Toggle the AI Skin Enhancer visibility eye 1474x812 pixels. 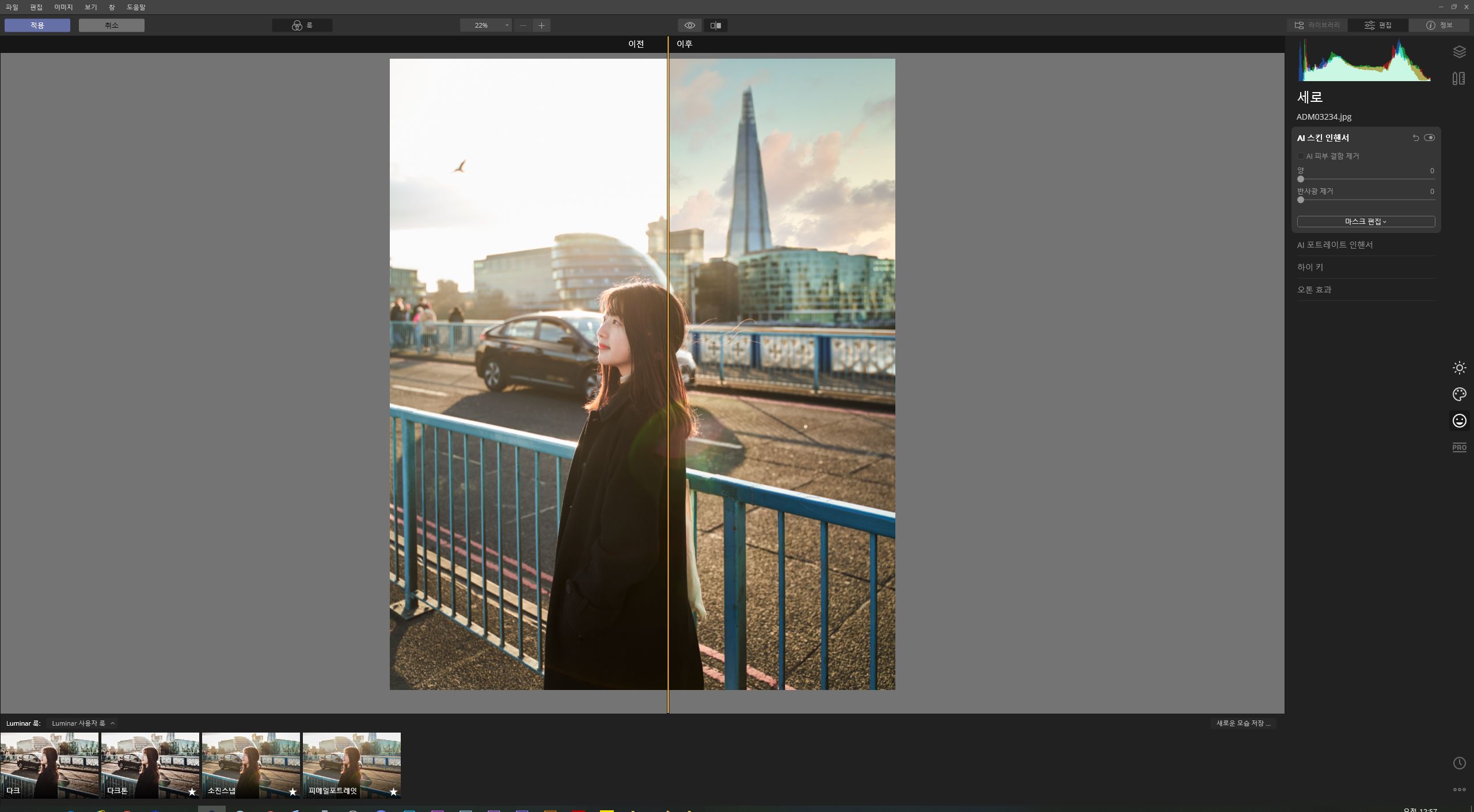[x=1429, y=138]
